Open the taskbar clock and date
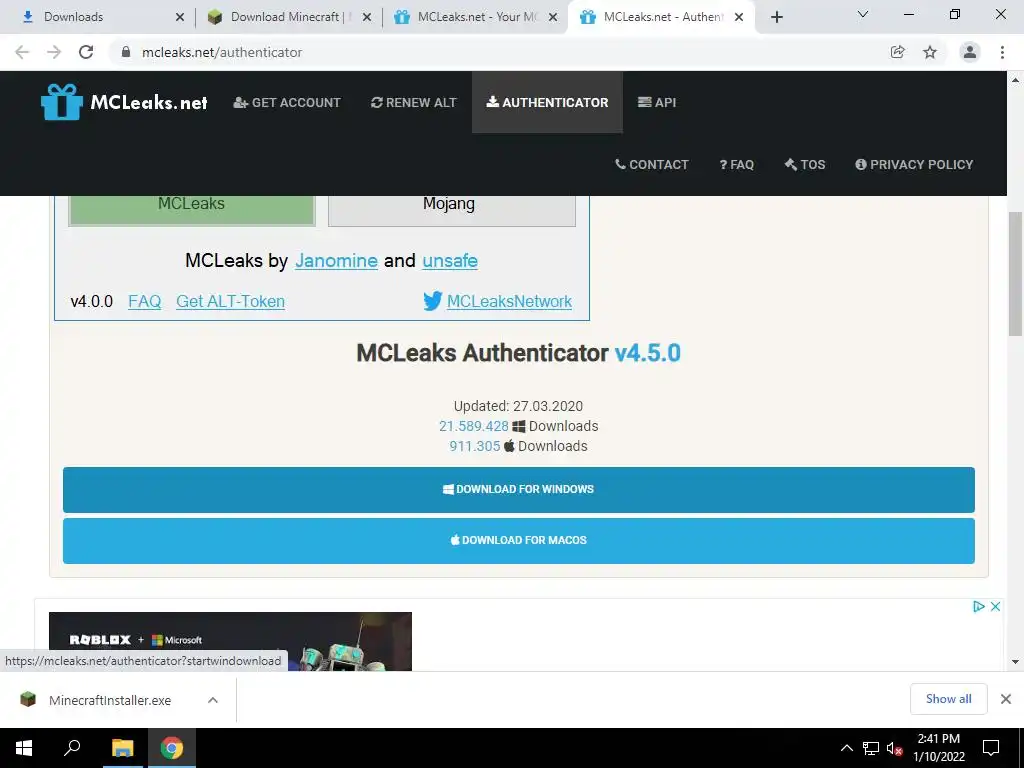Viewport: 1024px width, 768px height. [x=938, y=748]
